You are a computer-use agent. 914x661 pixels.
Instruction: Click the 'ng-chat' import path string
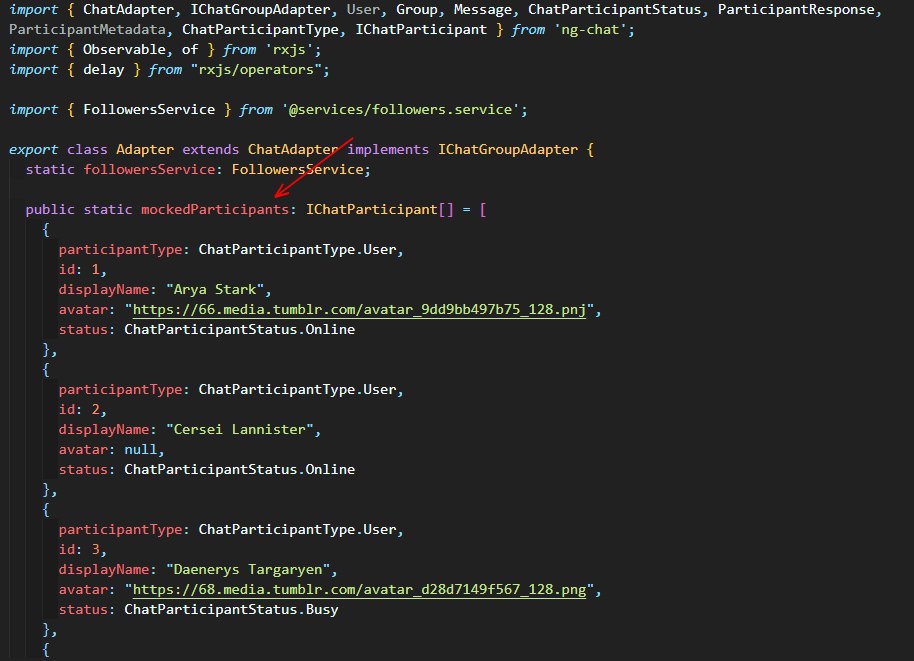click(x=589, y=29)
